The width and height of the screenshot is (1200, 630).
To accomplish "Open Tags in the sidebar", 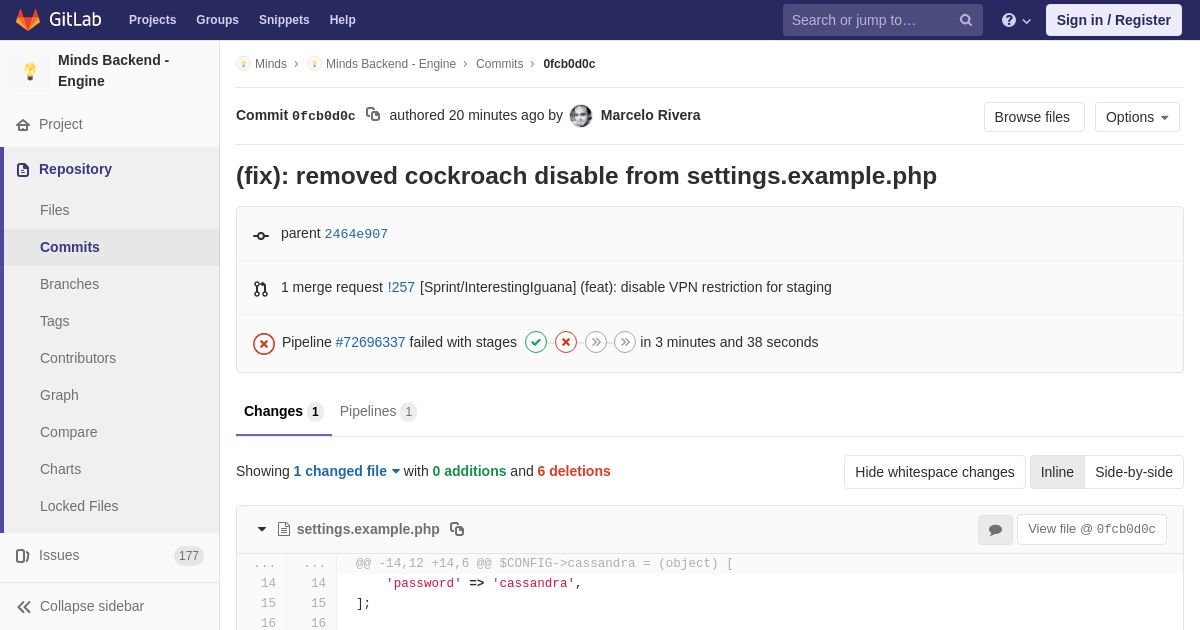I will [55, 321].
